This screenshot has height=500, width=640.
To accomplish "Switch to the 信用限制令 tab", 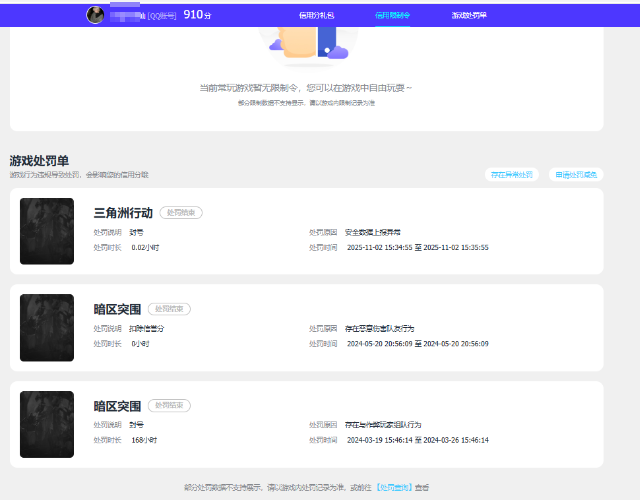I will [392, 16].
